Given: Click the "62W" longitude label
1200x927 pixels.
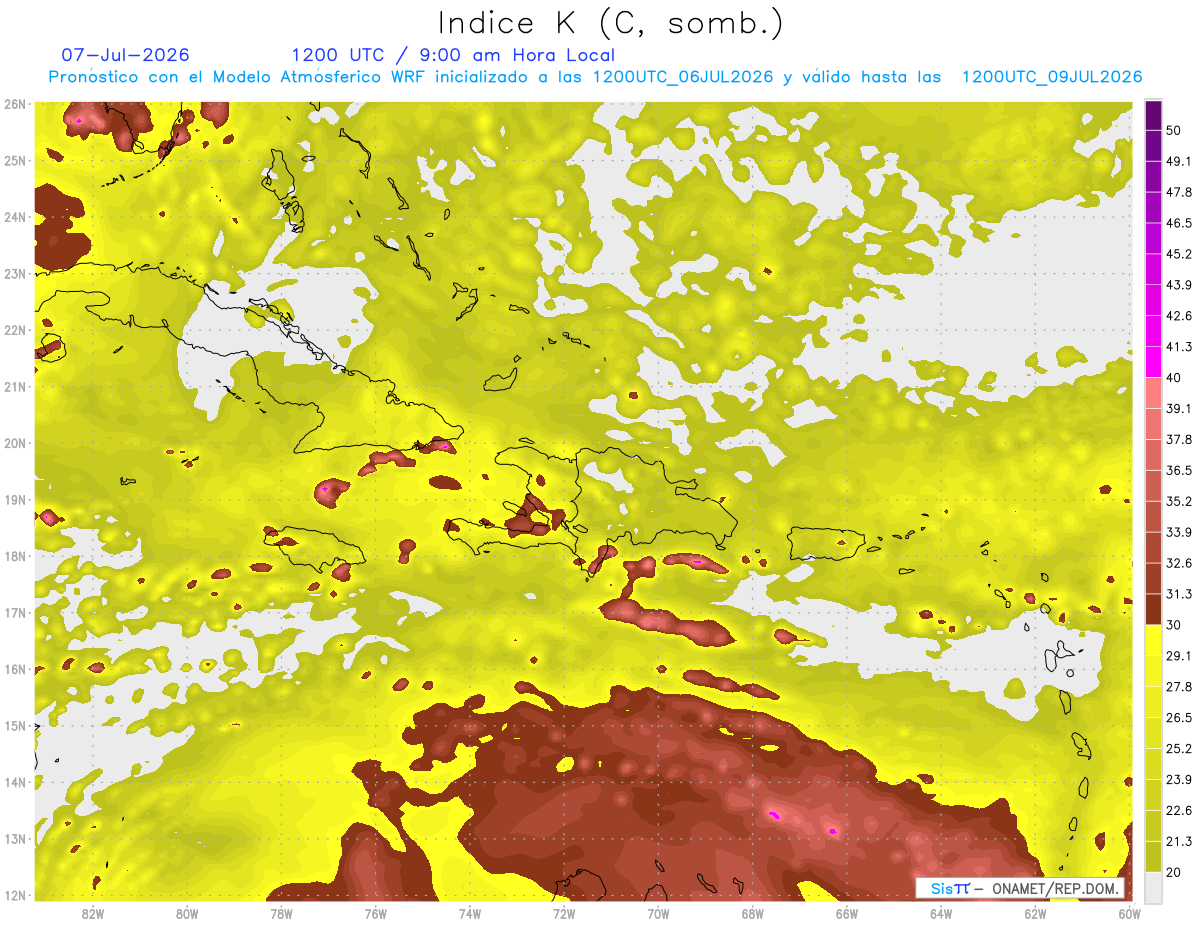Looking at the screenshot, I should tap(1035, 913).
